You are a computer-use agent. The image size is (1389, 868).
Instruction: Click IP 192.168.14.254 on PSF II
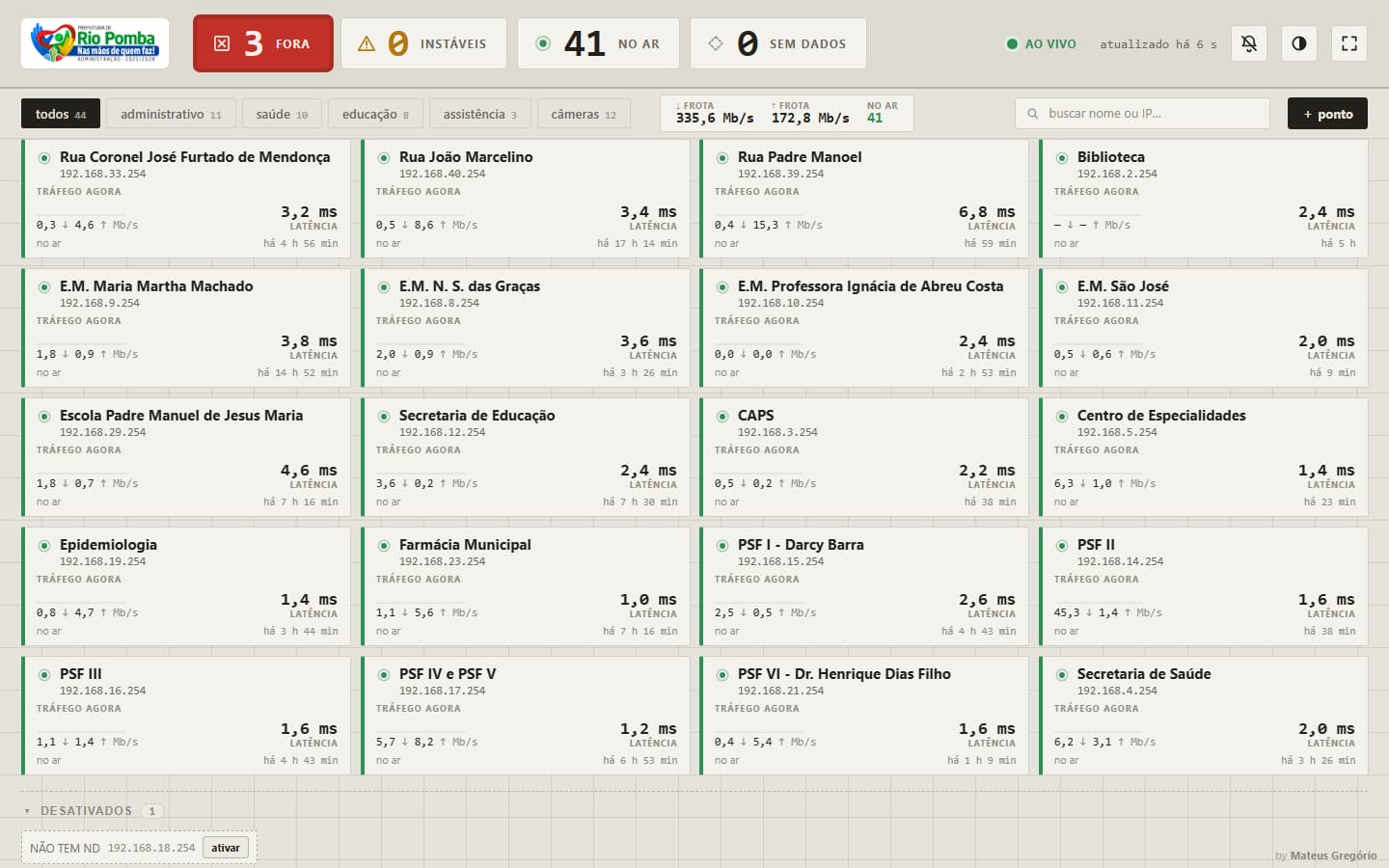pos(1121,562)
